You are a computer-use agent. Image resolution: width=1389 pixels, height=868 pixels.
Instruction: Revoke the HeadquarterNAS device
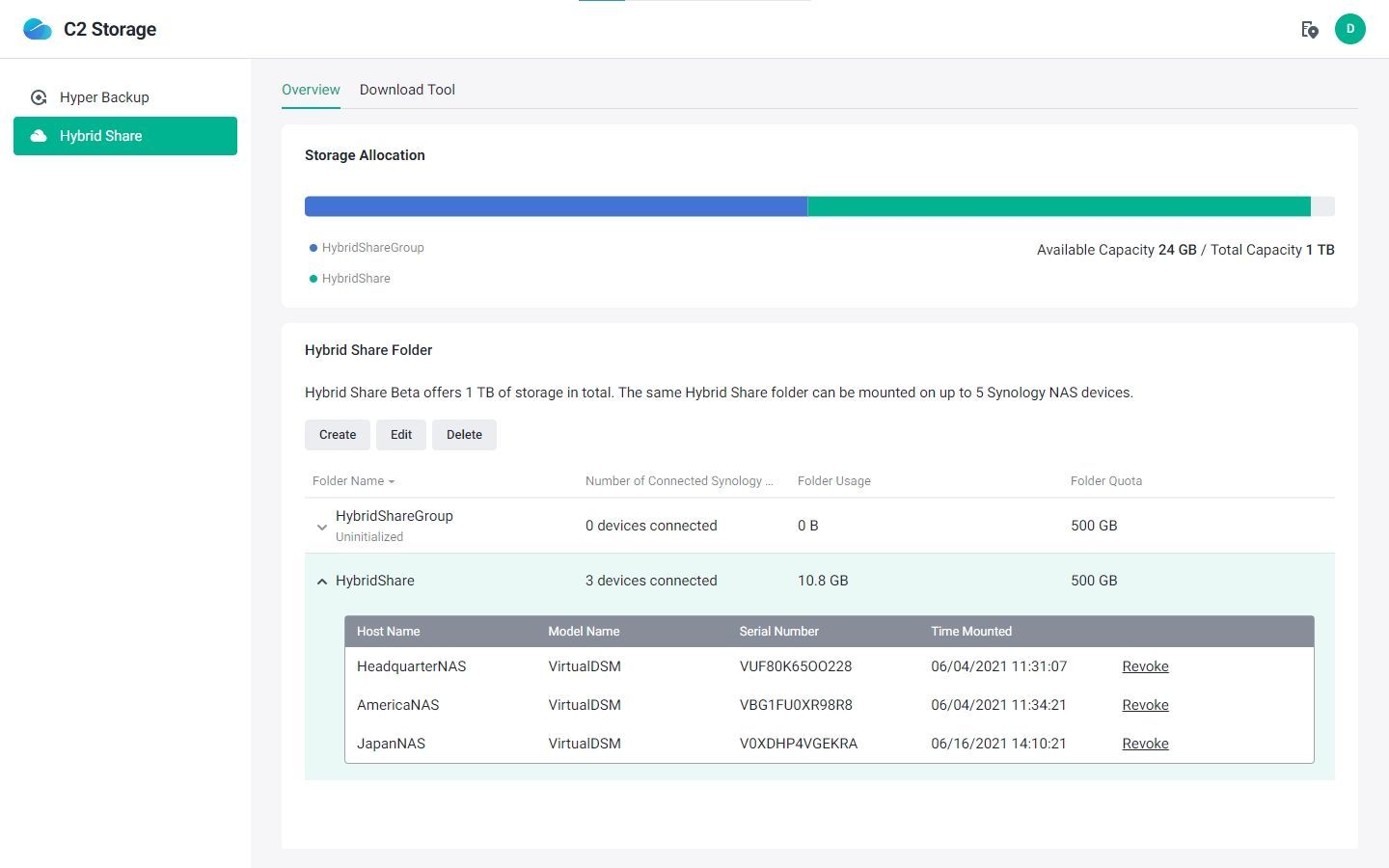(x=1145, y=666)
